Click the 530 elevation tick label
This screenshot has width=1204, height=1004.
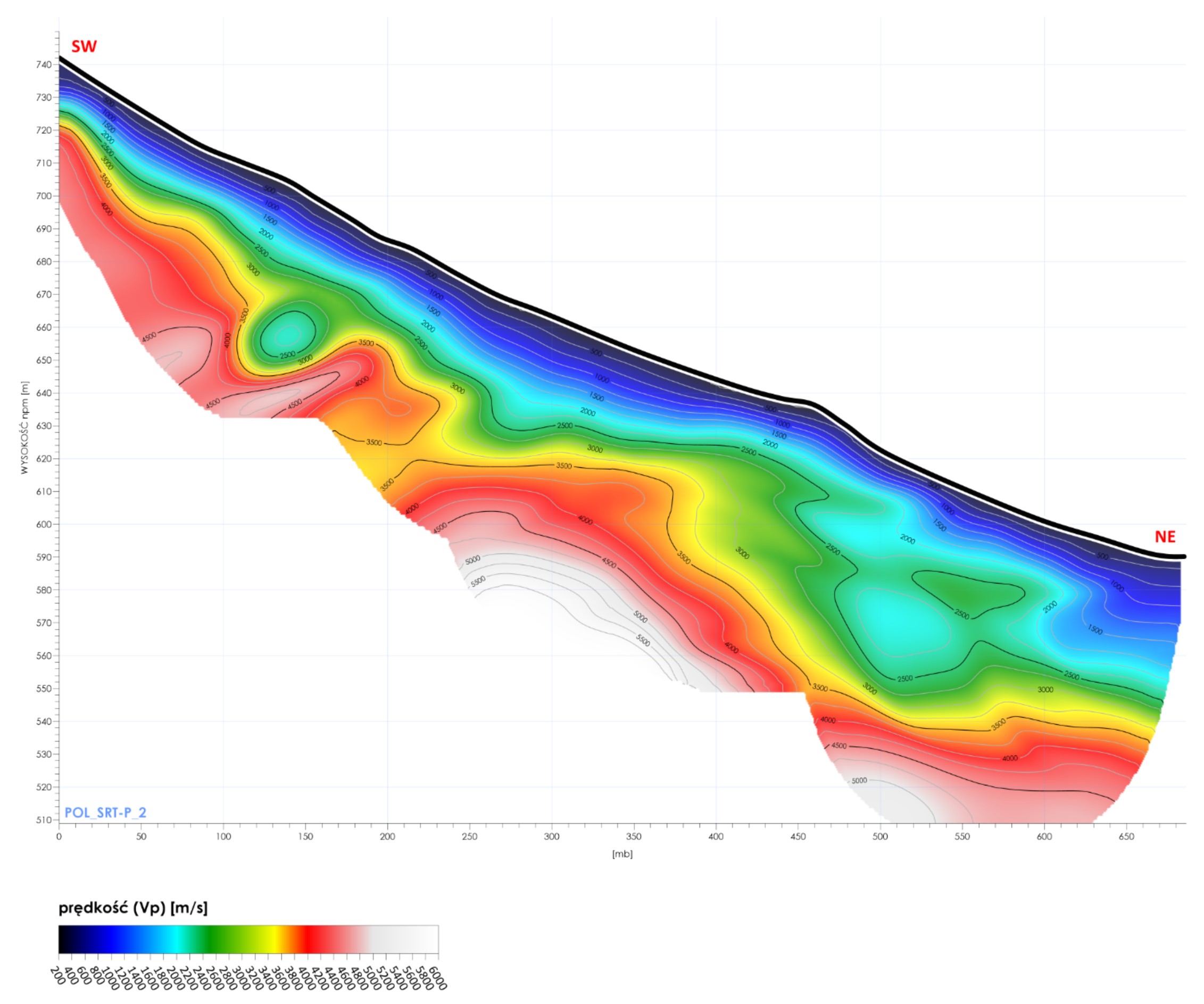click(x=44, y=754)
